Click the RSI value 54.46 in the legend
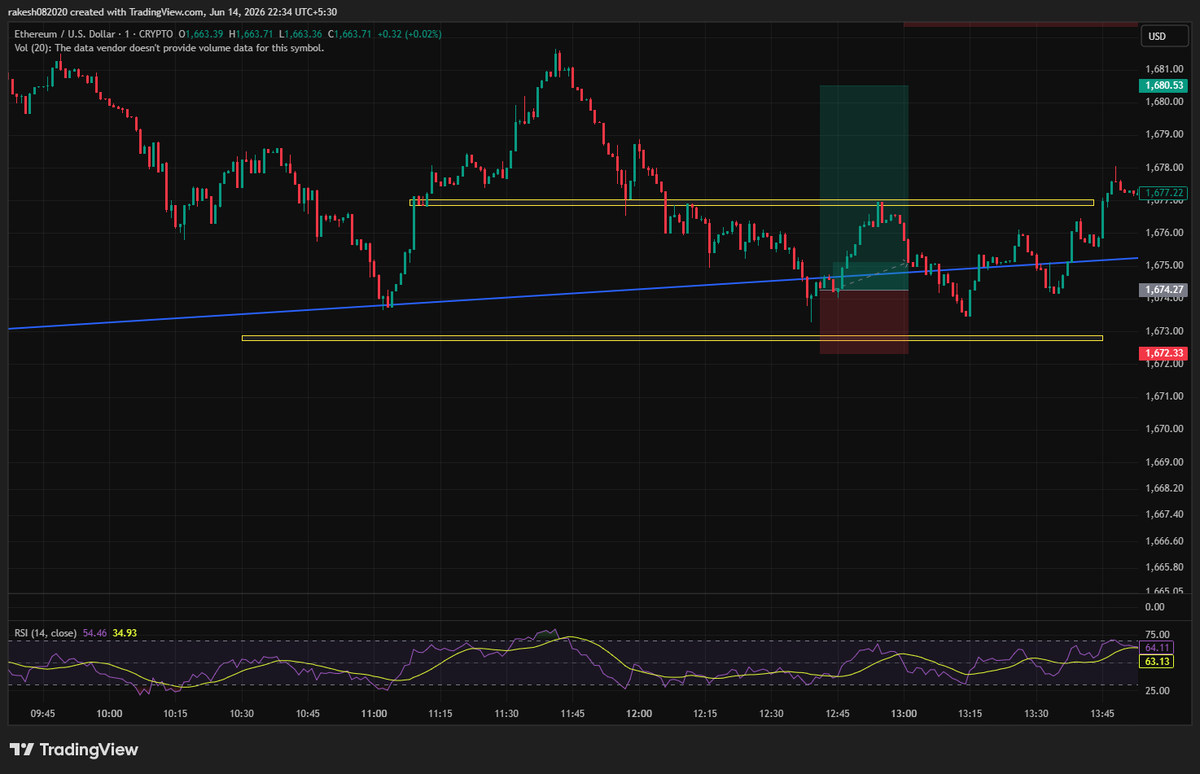Viewport: 1200px width, 774px height. tap(95, 634)
